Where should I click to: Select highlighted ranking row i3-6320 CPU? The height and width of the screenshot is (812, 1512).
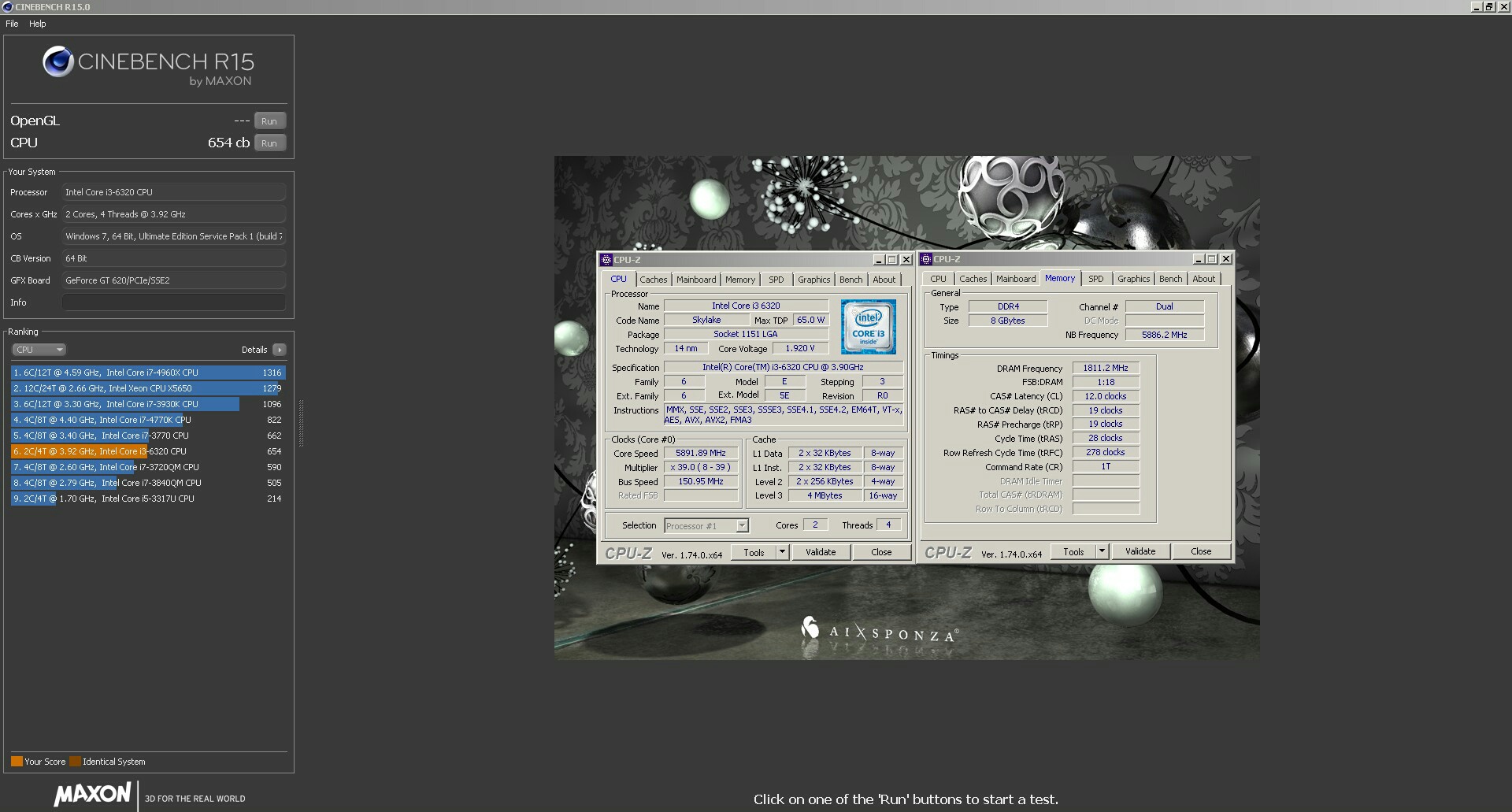point(148,451)
